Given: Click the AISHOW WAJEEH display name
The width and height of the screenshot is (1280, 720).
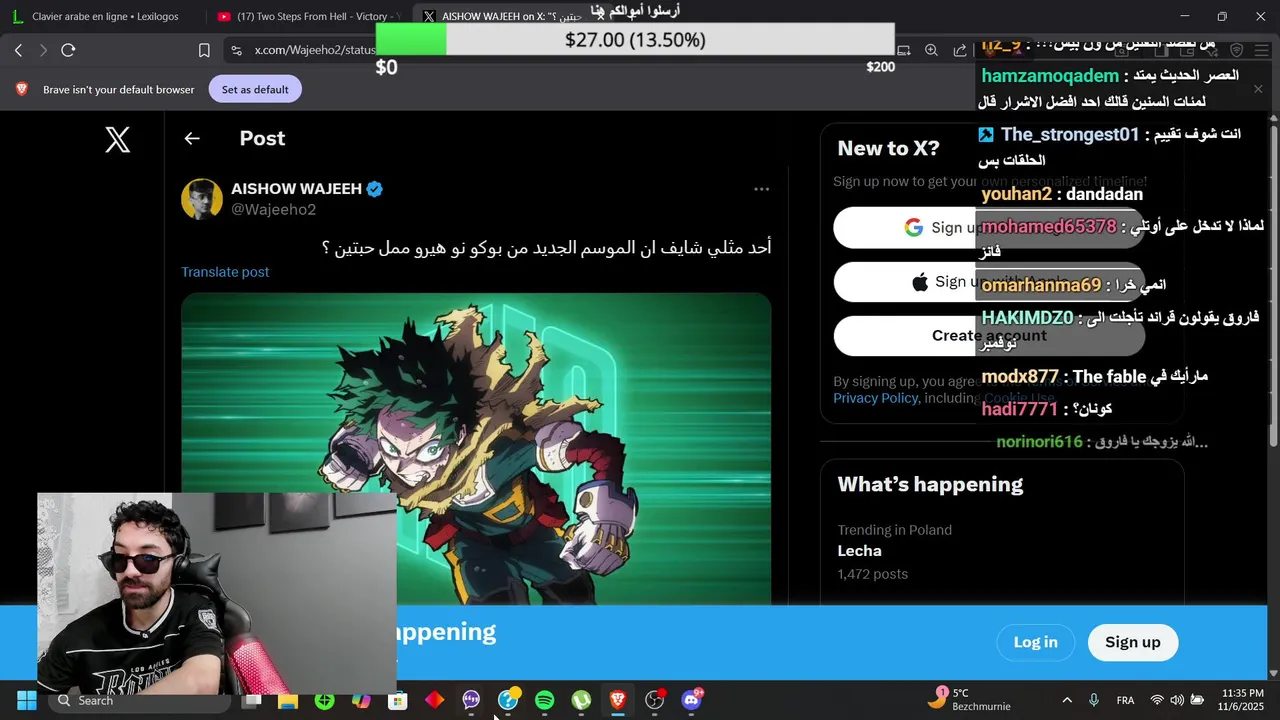Looking at the screenshot, I should point(297,189).
